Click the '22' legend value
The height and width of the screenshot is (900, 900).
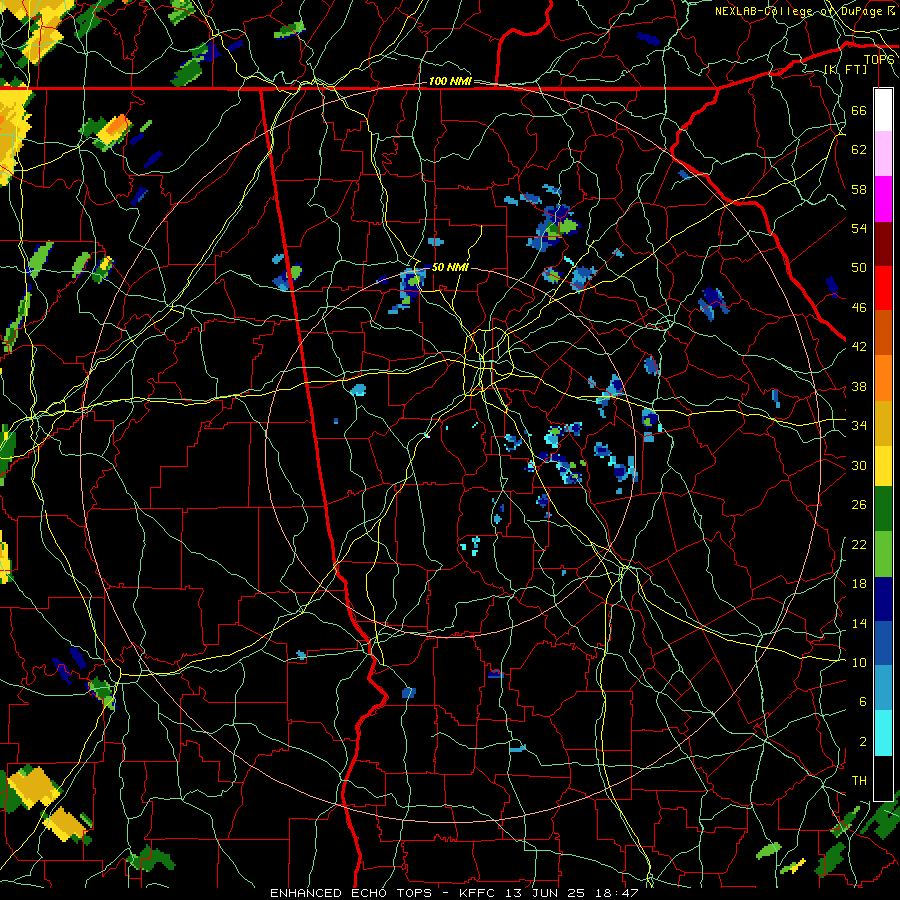[859, 544]
